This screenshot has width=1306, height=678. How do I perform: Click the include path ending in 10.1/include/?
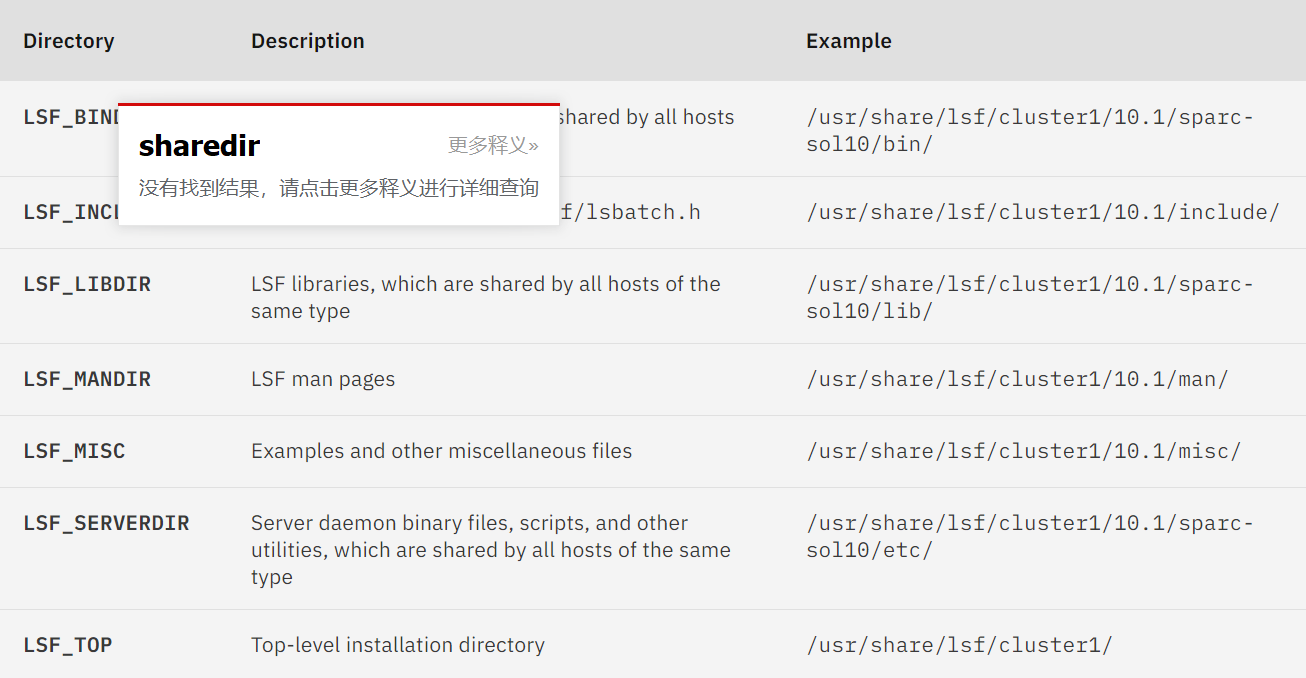[x=1040, y=211]
